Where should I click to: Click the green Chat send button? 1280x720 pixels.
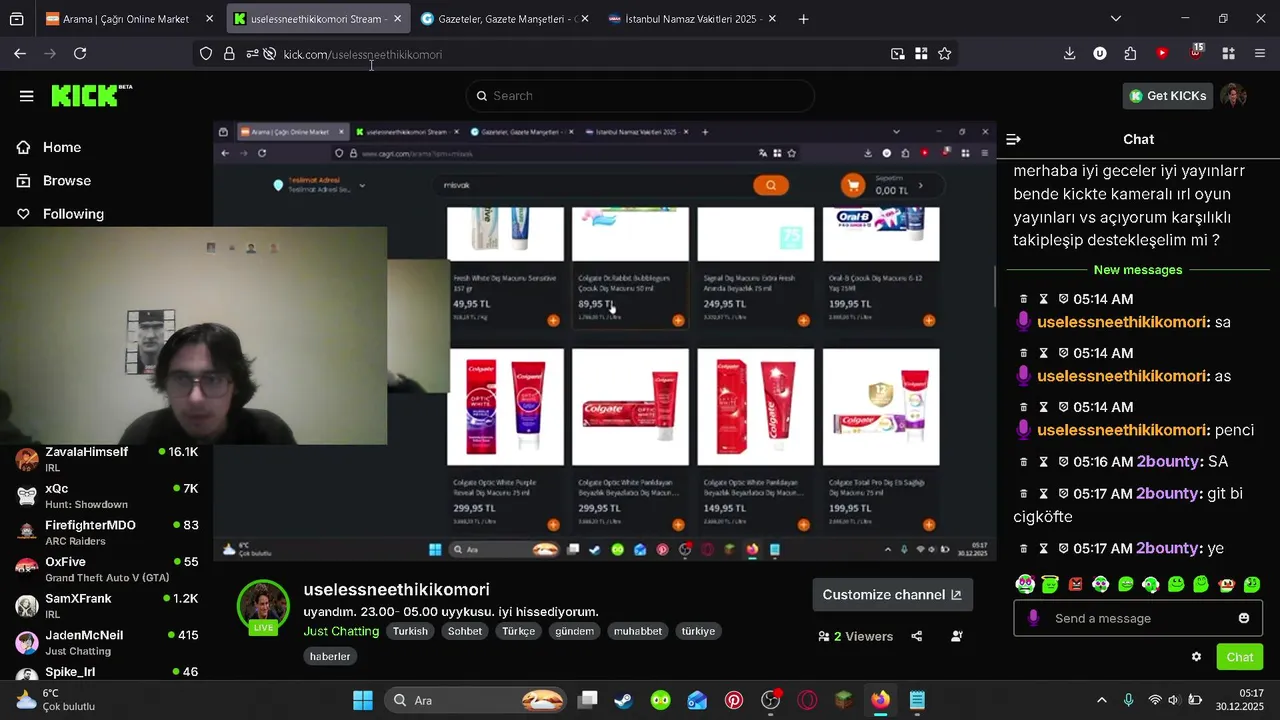pos(1240,657)
